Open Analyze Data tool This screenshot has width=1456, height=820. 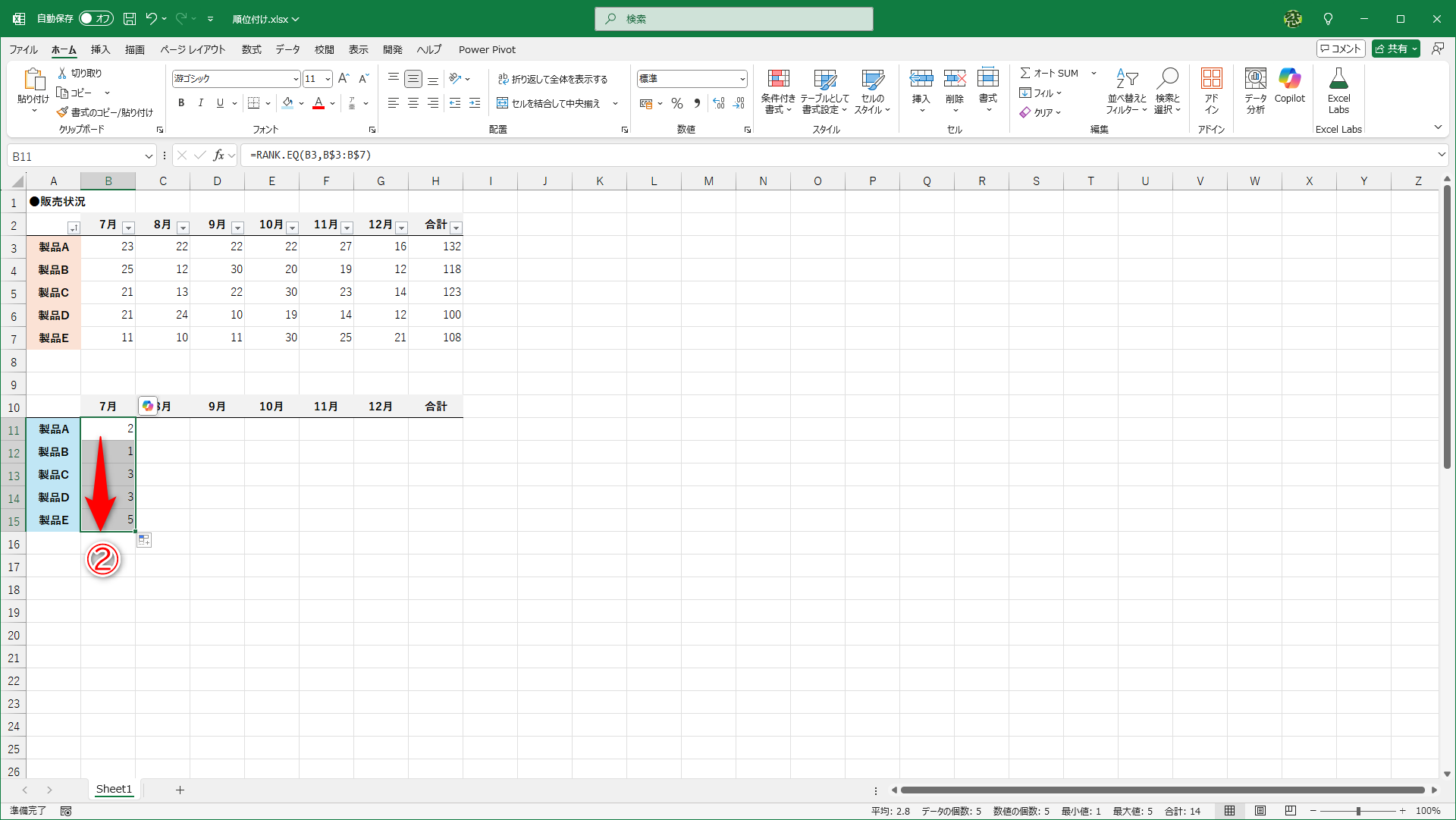pyautogui.click(x=1255, y=79)
